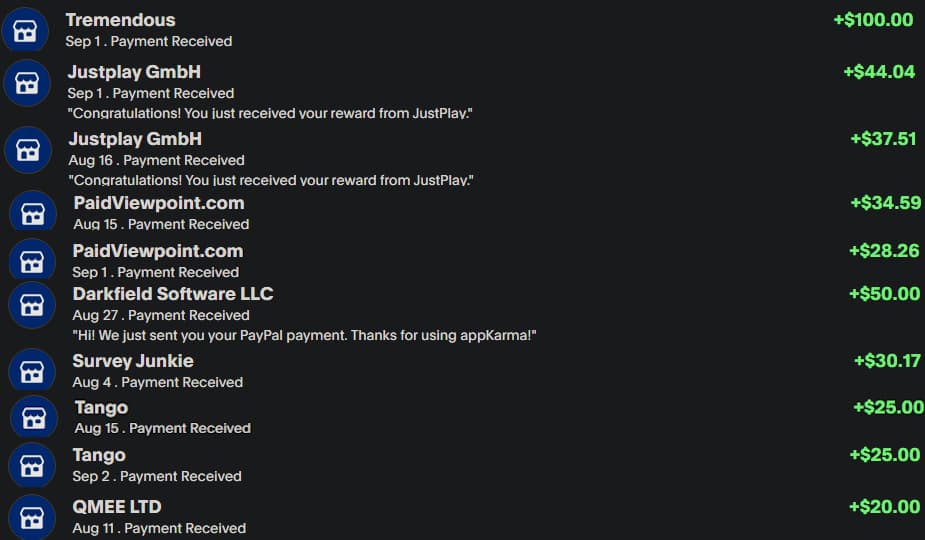Select merchant icon for PaidViewpoint.com Aug 15 payment
925x540 pixels.
(x=33, y=213)
